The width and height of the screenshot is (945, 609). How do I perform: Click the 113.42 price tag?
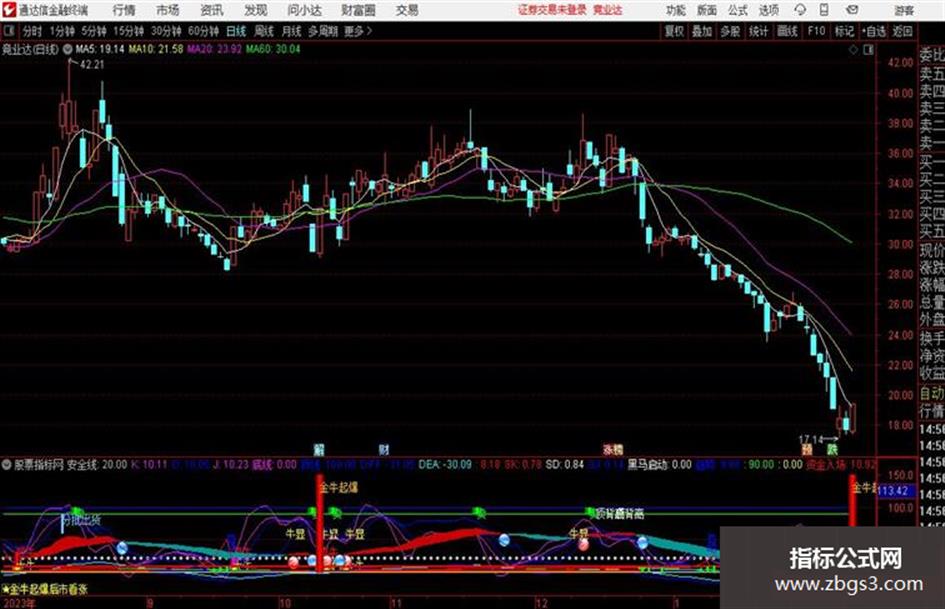click(893, 491)
